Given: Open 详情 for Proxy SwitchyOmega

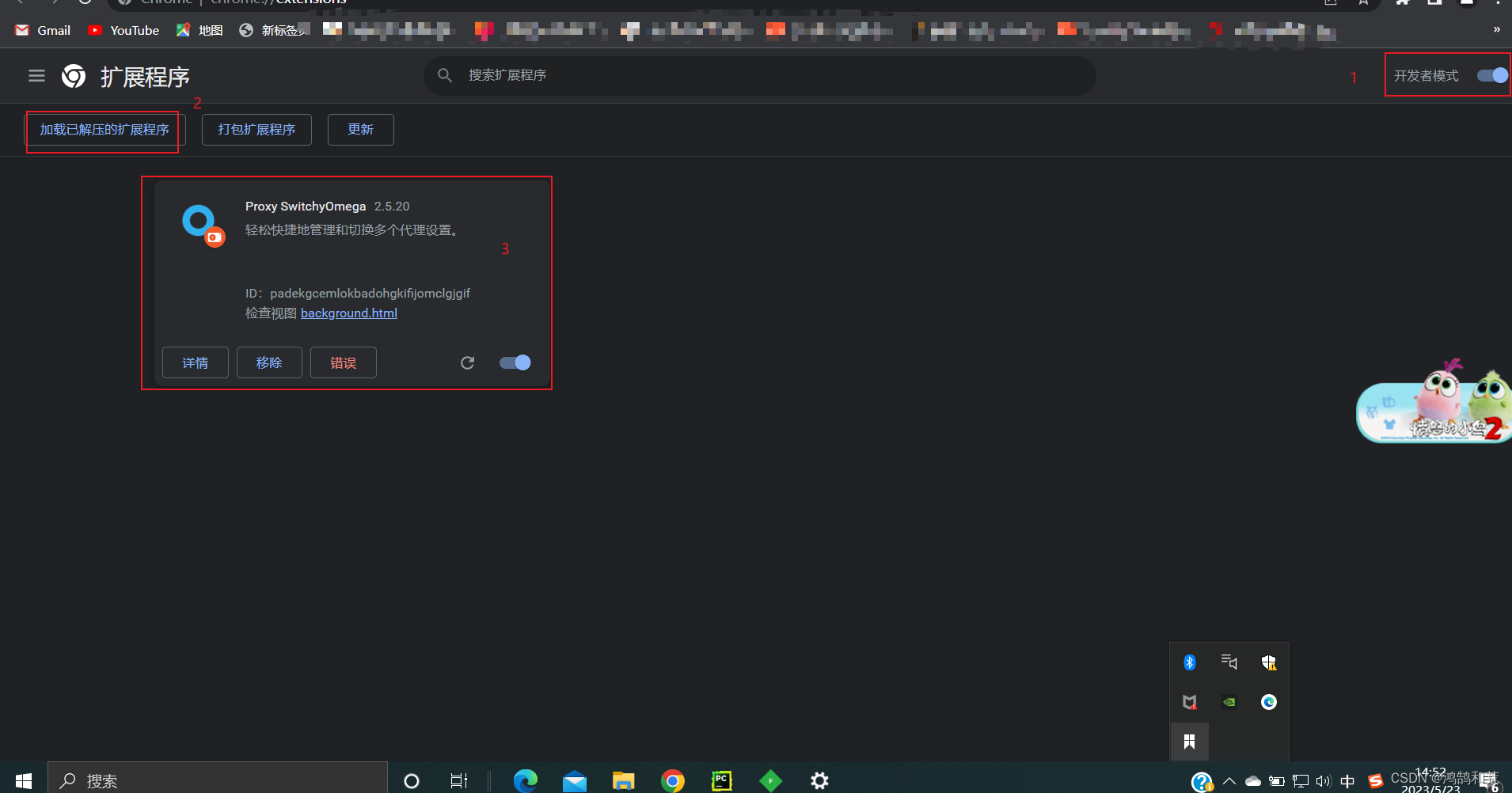Looking at the screenshot, I should (x=196, y=362).
